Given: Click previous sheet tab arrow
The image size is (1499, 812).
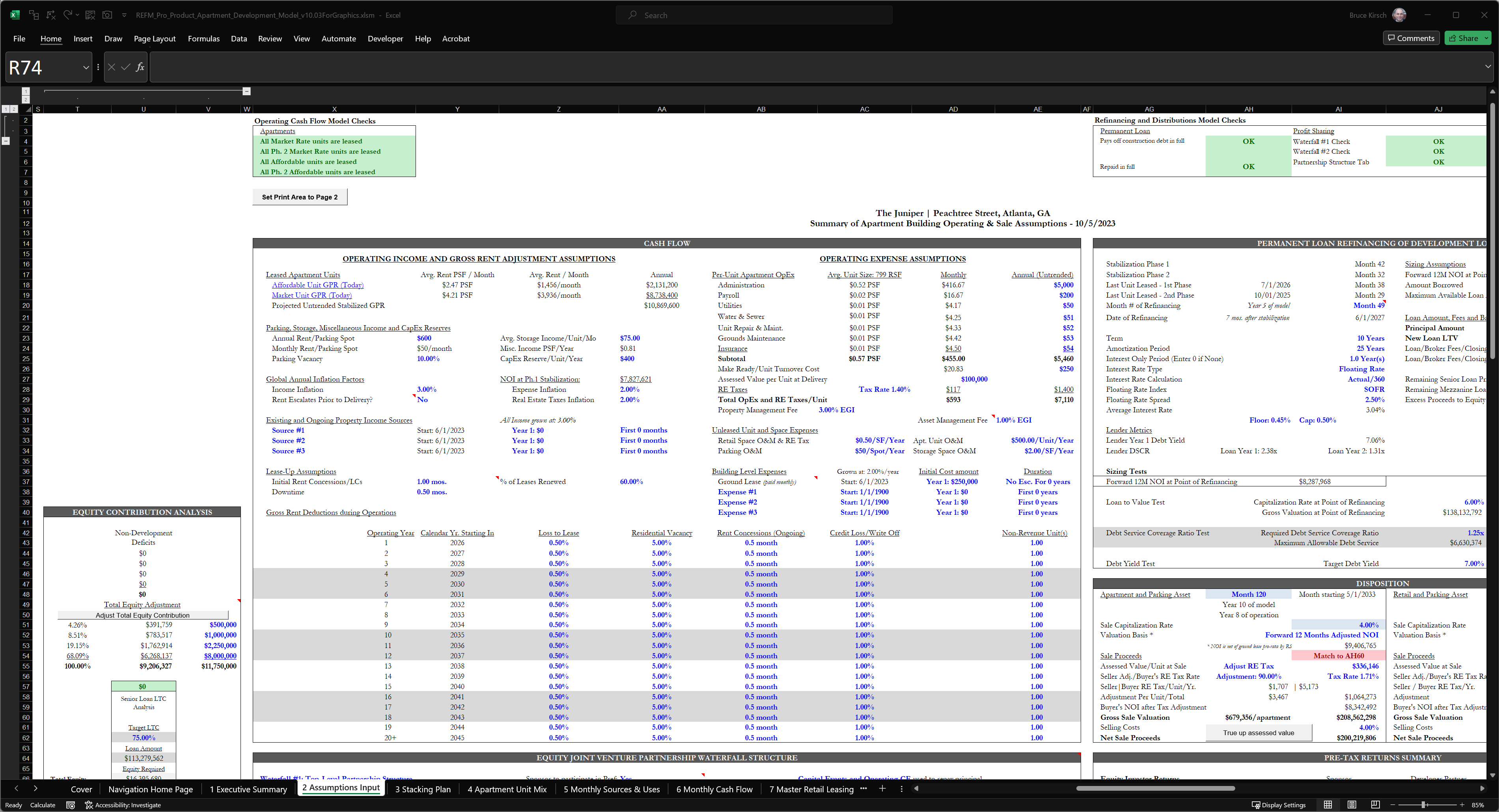Looking at the screenshot, I should (16, 789).
